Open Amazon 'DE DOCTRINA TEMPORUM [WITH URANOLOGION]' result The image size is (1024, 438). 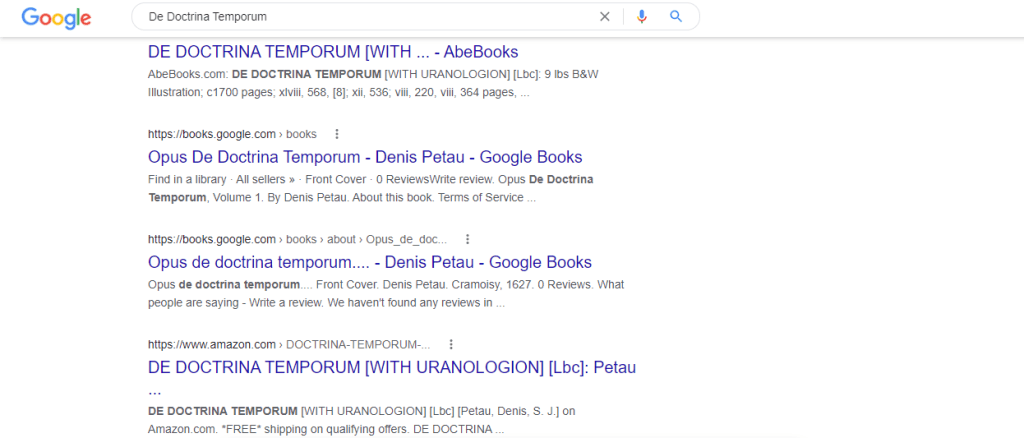tap(391, 368)
